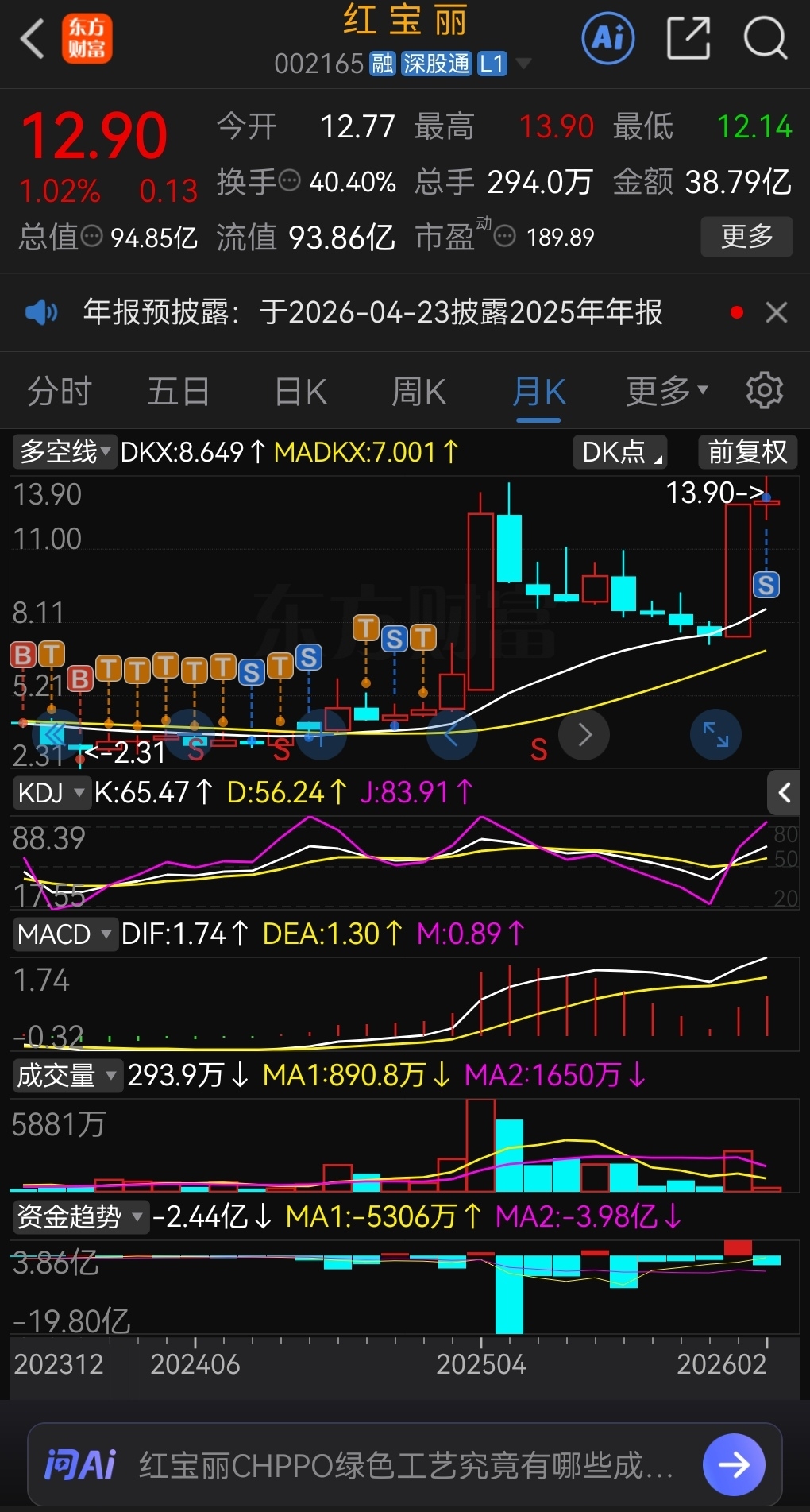Tap the J:83.91 KDJ value
Screen dimensions: 810x1512
[x=416, y=792]
